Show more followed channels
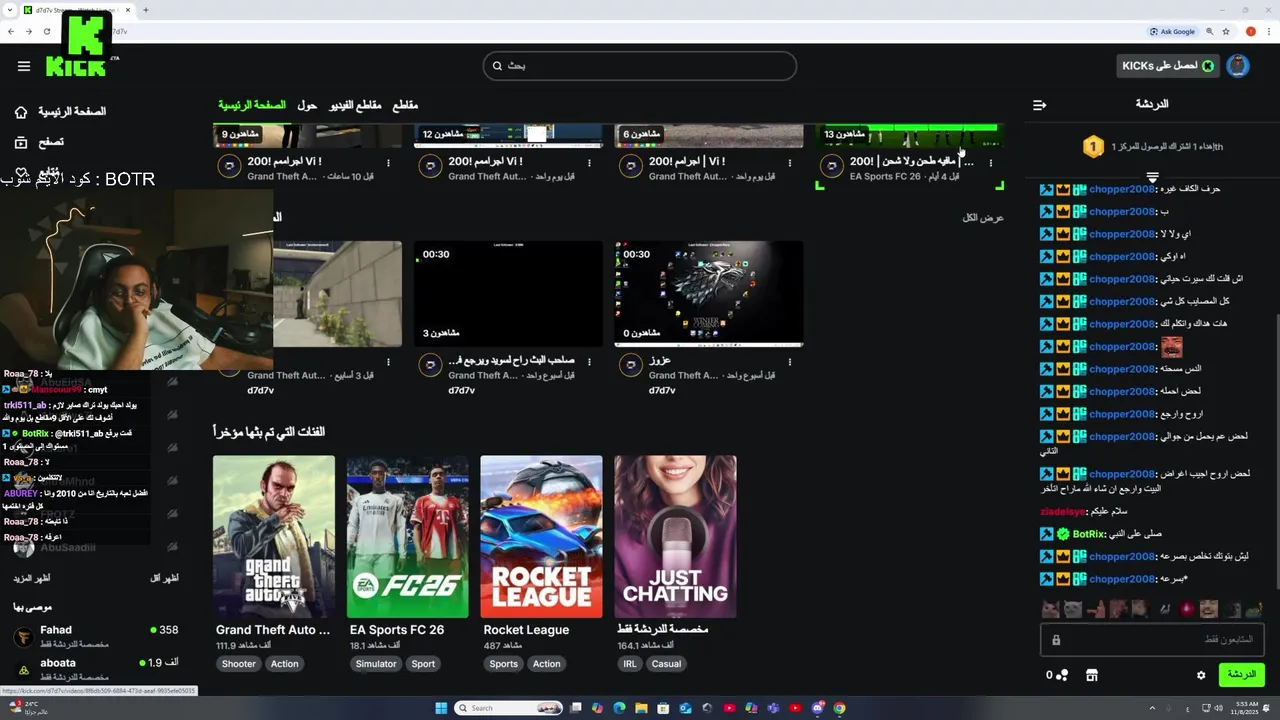Screen dimensions: 1280x720 click(x=32, y=579)
